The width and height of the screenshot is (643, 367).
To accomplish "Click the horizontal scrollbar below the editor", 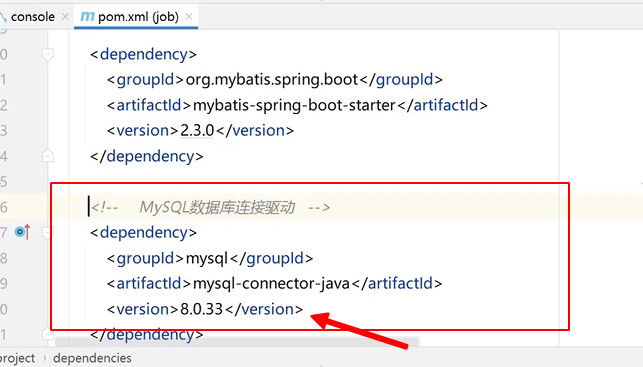I will [237, 341].
